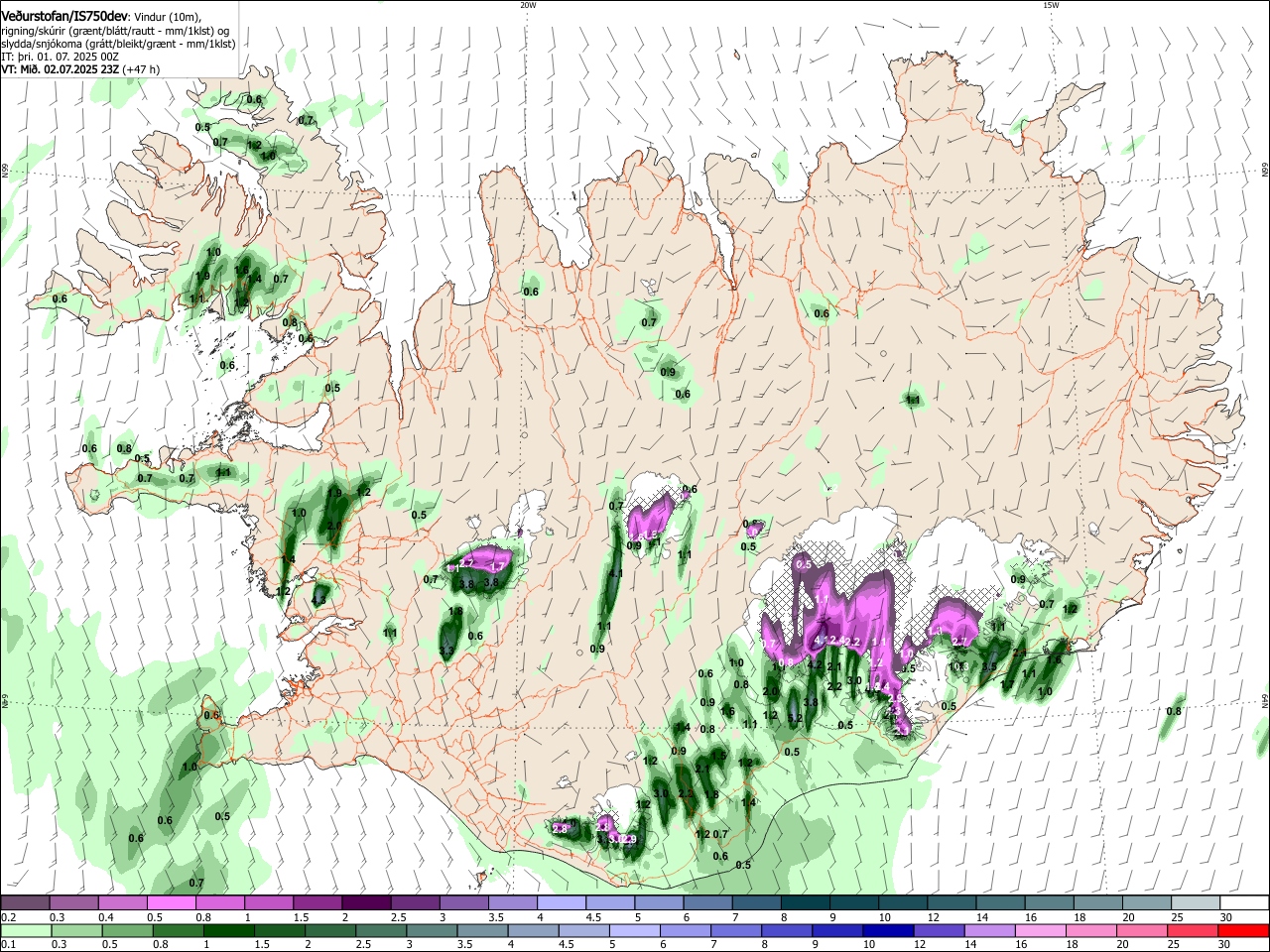Image resolution: width=1270 pixels, height=952 pixels.
Task: Pick the bright magenta 0.5 swatch in upper legend
Action: coord(171,903)
